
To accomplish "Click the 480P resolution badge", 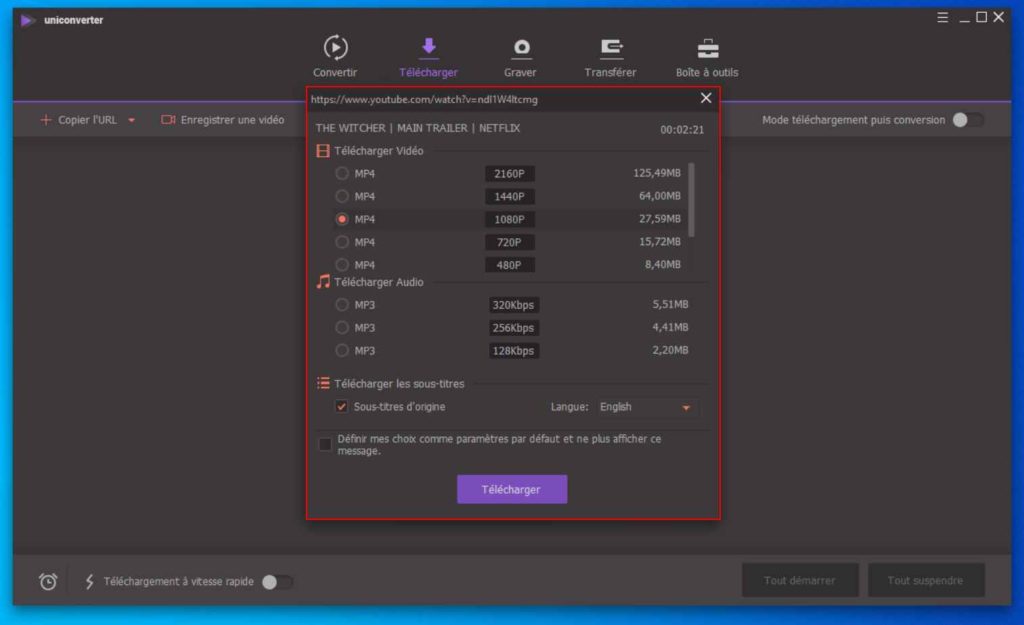I will [x=509, y=264].
